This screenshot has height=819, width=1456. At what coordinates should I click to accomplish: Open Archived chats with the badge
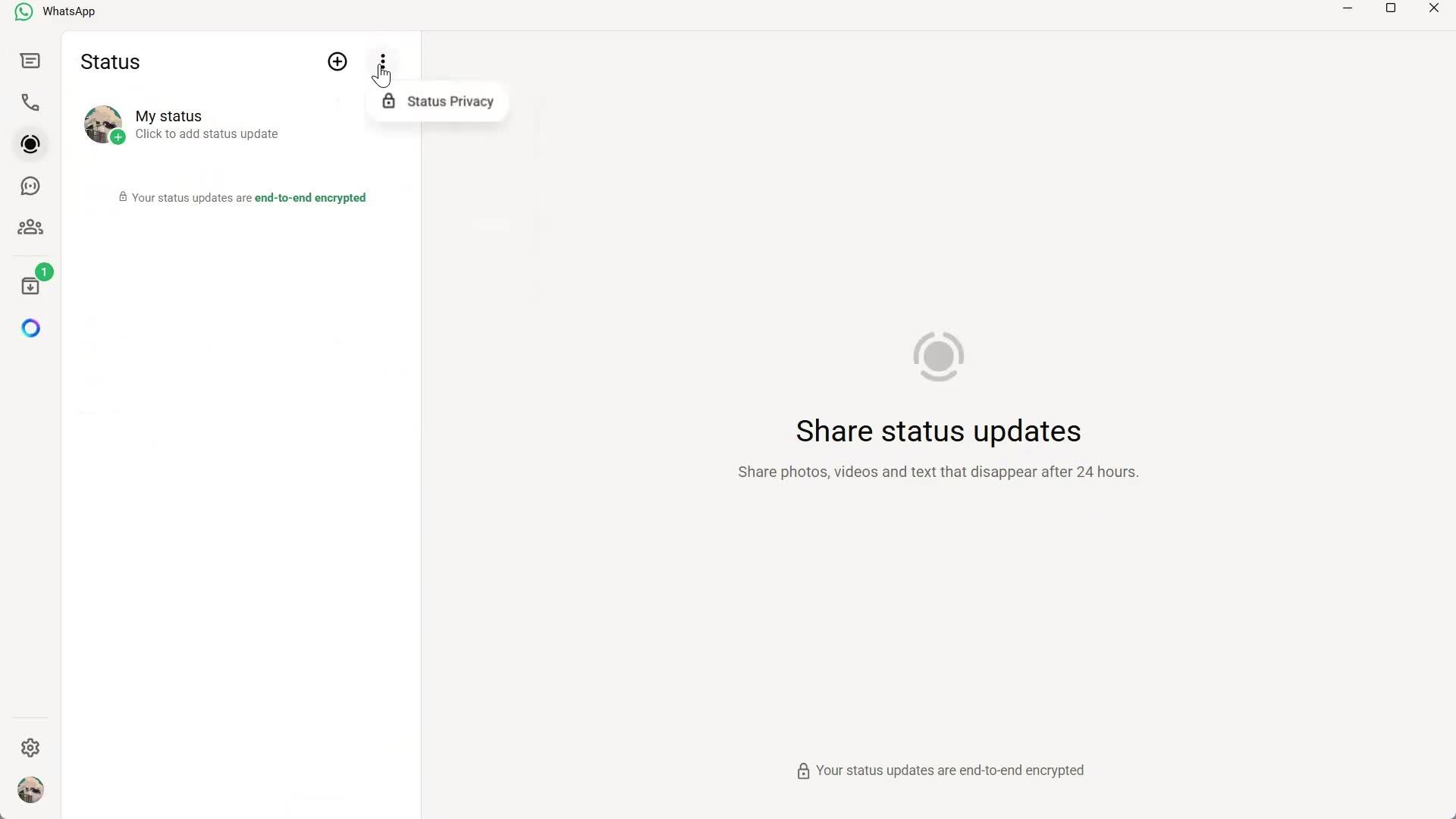(30, 285)
